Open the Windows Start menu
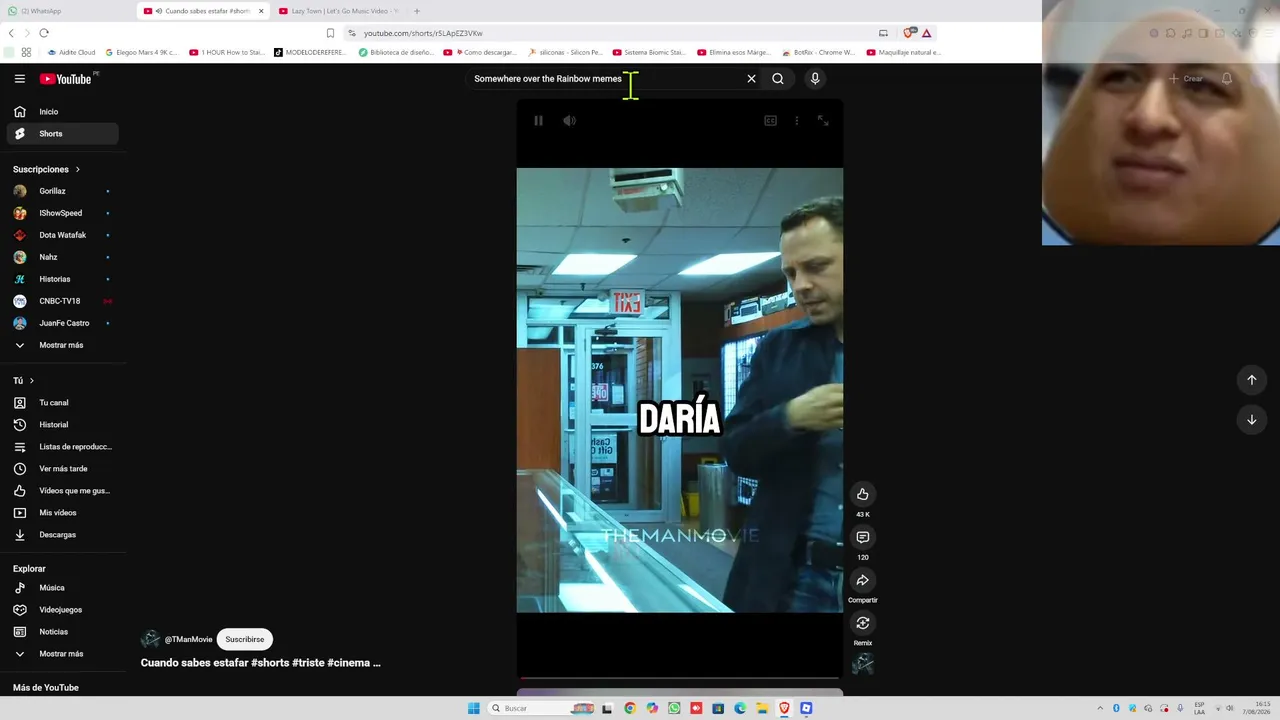This screenshot has height=720, width=1280. 474,708
